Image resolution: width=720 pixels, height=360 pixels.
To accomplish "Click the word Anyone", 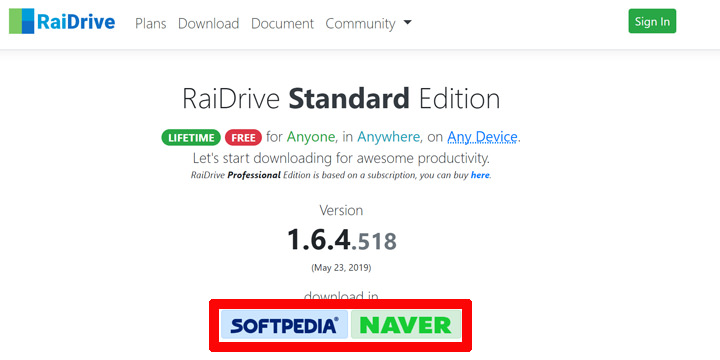I will pyautogui.click(x=310, y=137).
